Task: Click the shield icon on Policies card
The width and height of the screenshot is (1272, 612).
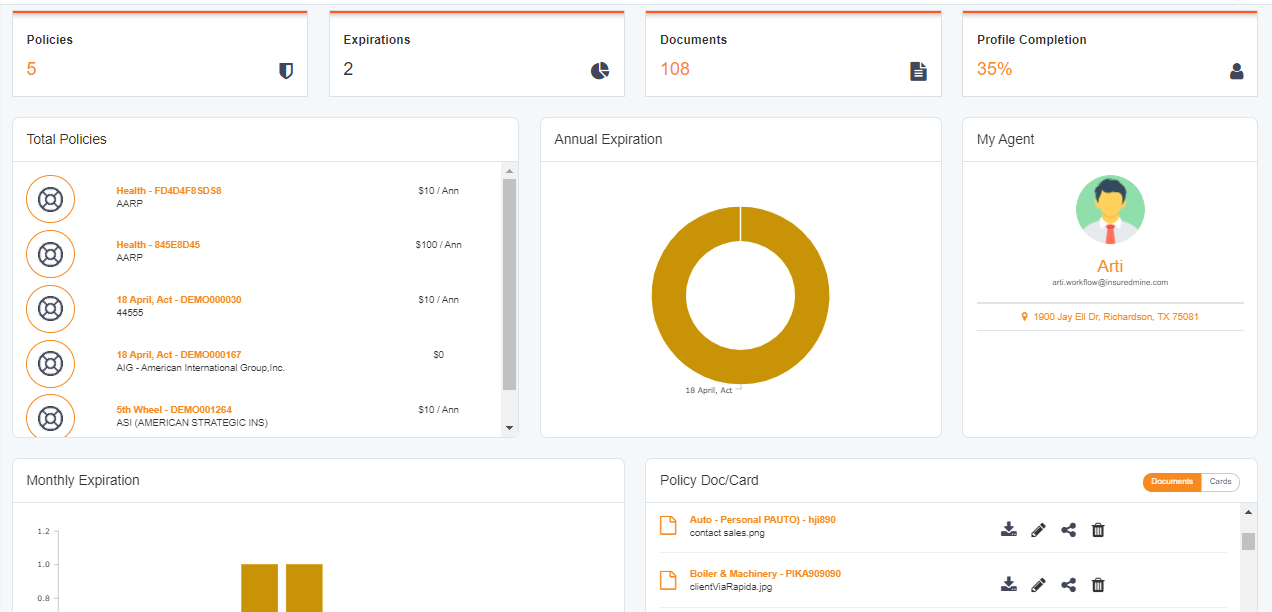Action: click(x=286, y=71)
